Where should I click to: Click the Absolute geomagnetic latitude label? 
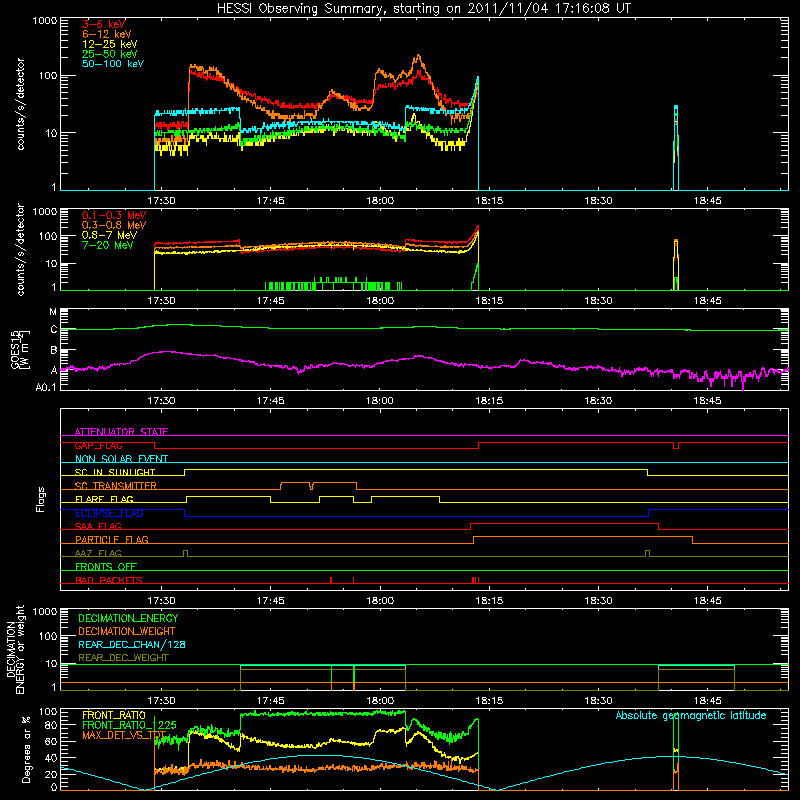(691, 716)
